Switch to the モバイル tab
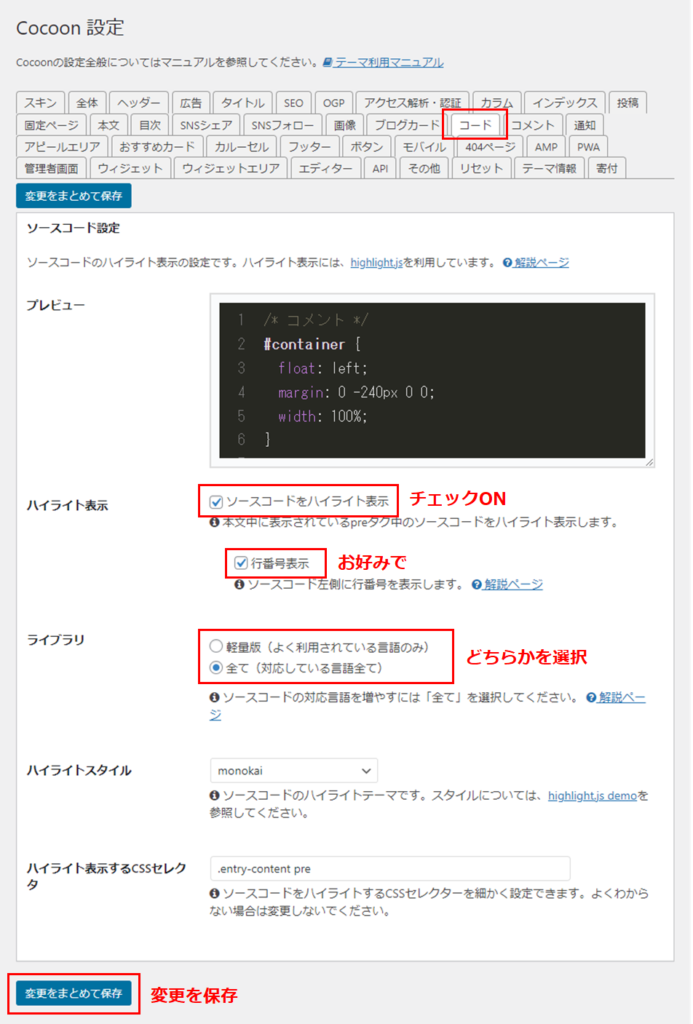This screenshot has width=693, height=1024. click(424, 147)
